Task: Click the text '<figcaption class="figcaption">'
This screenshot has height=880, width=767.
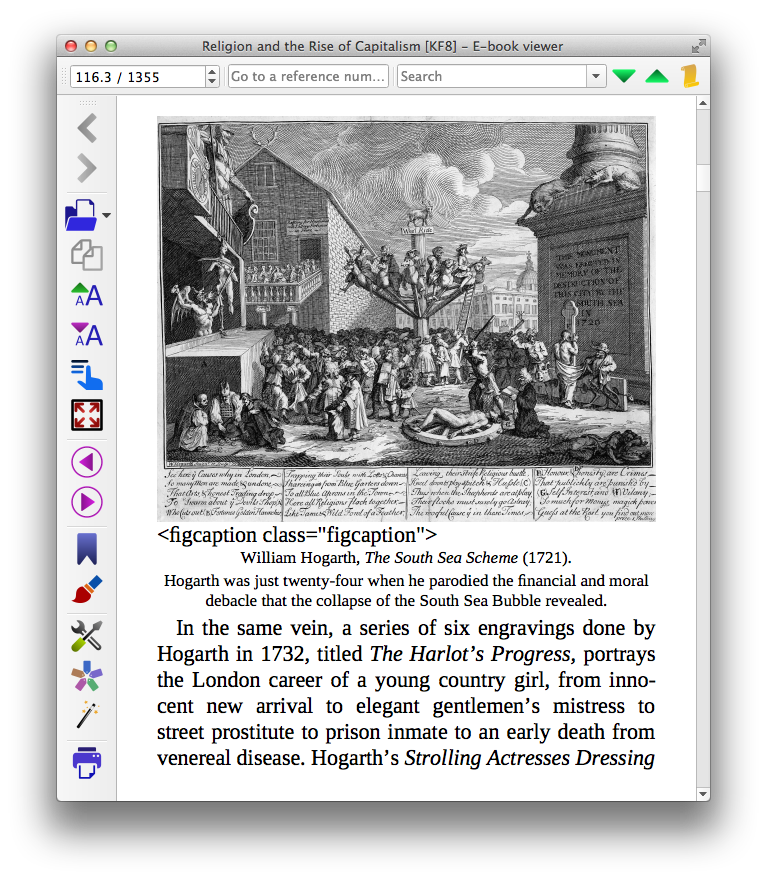Action: tap(297, 535)
